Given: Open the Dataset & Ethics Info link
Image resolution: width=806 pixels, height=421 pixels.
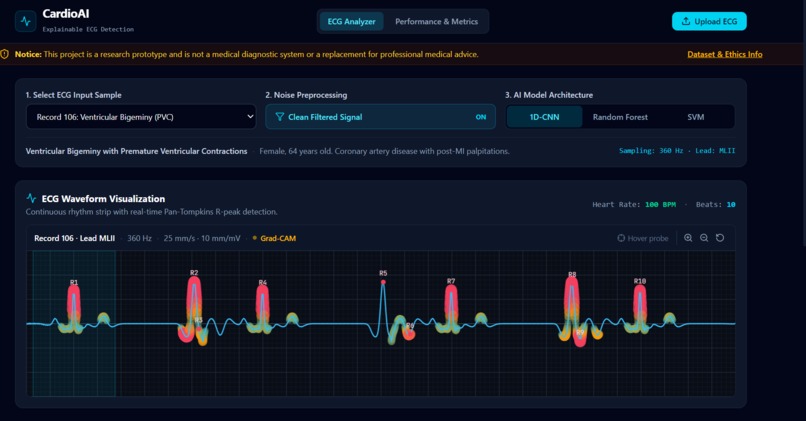Looking at the screenshot, I should [x=725, y=54].
